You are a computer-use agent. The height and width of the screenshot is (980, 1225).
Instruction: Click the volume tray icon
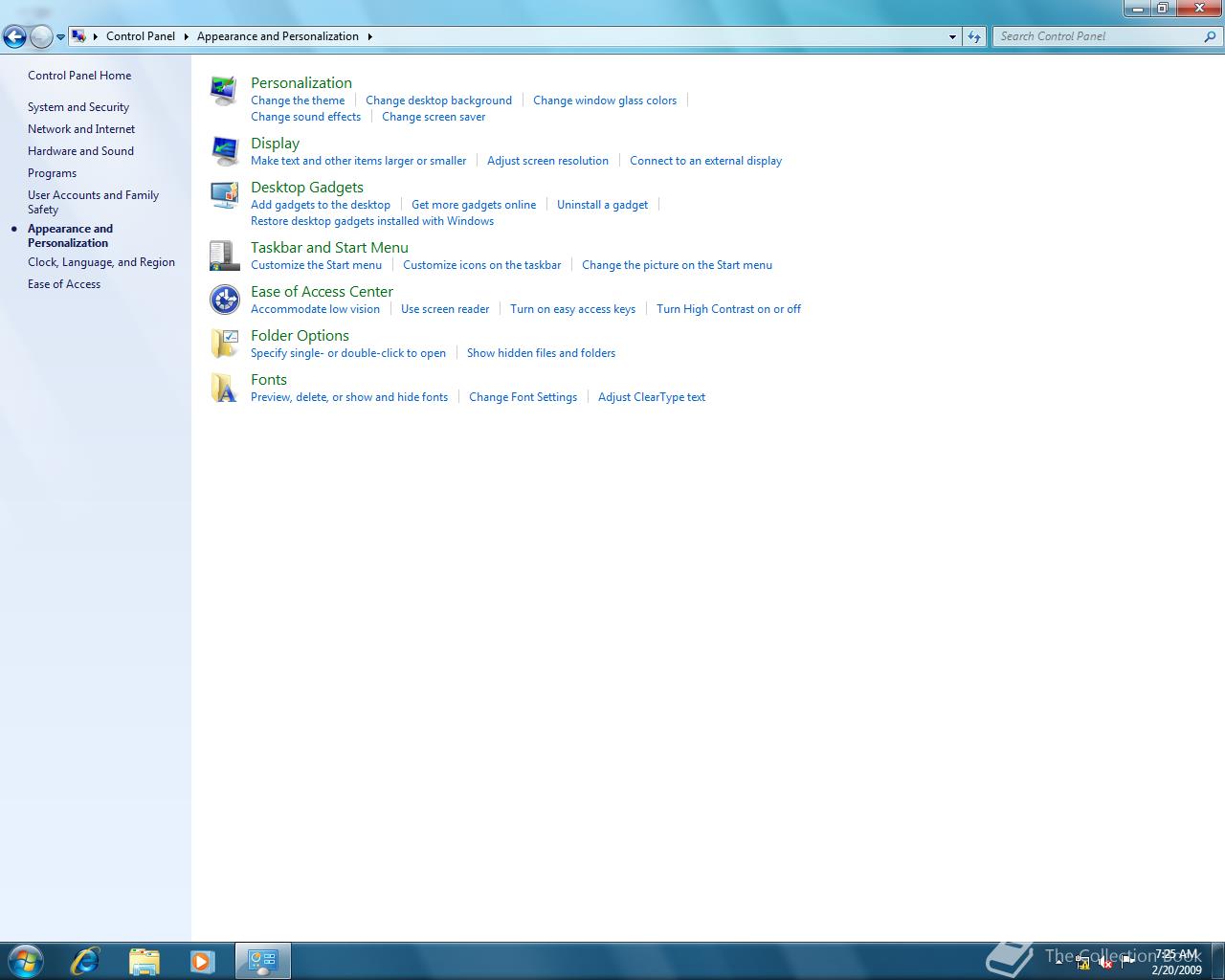click(1105, 963)
